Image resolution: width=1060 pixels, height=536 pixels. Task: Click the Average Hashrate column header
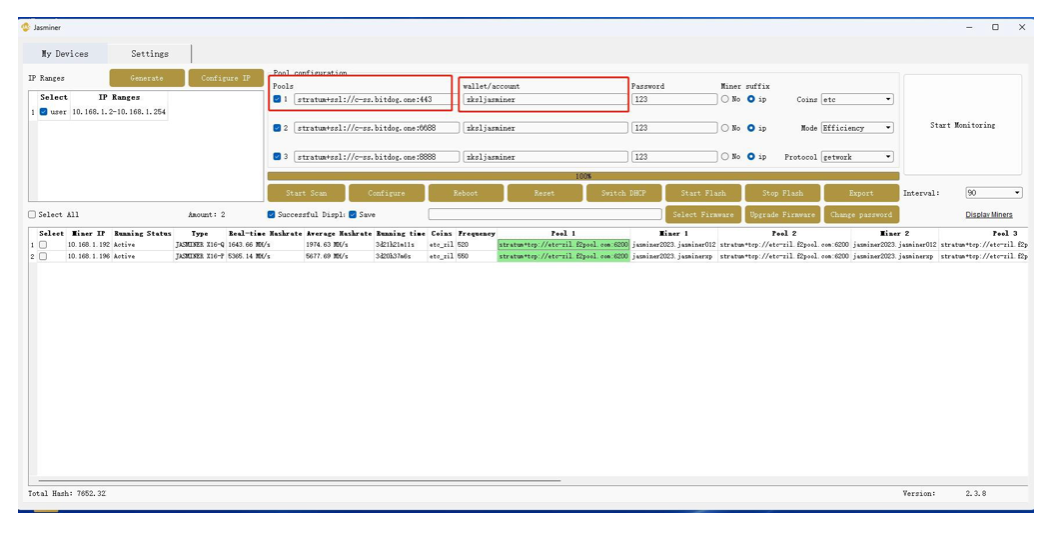click(339, 233)
